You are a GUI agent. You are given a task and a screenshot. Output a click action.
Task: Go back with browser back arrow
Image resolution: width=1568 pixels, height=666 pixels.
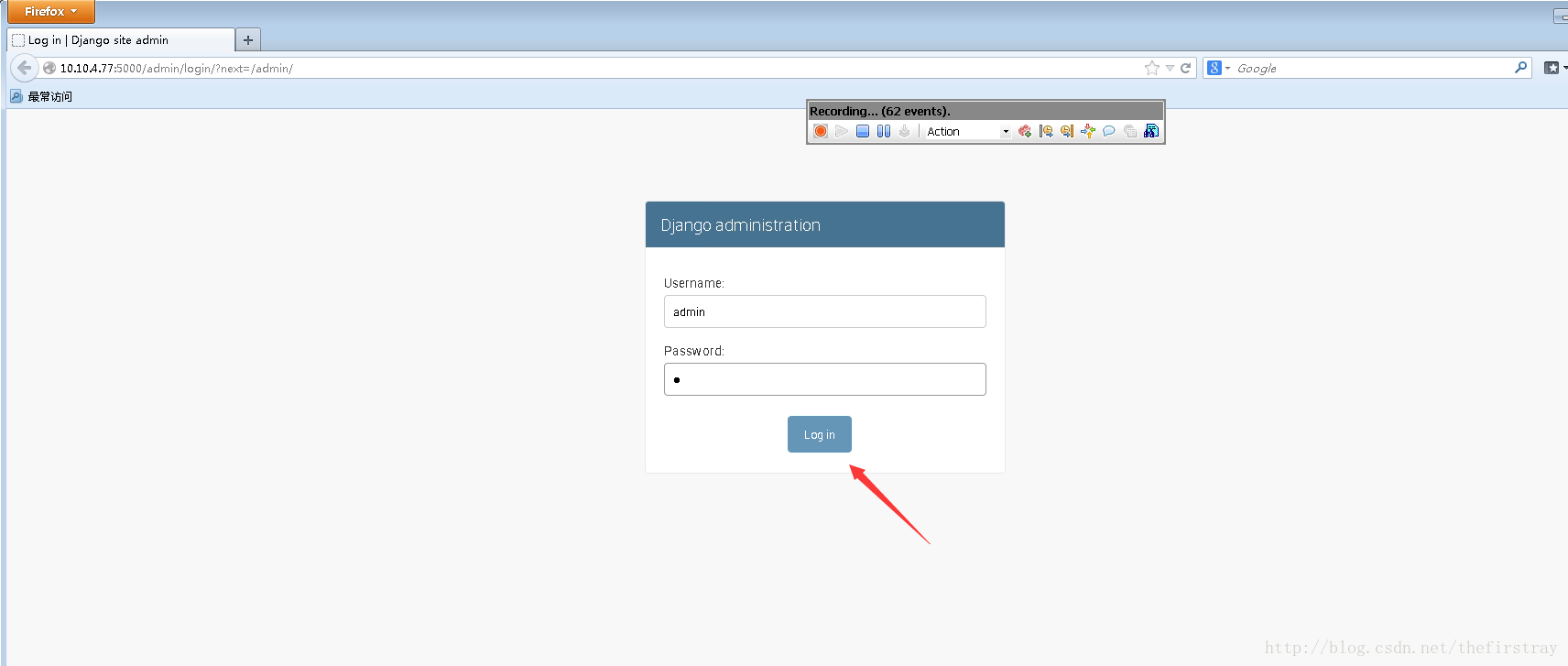click(25, 68)
